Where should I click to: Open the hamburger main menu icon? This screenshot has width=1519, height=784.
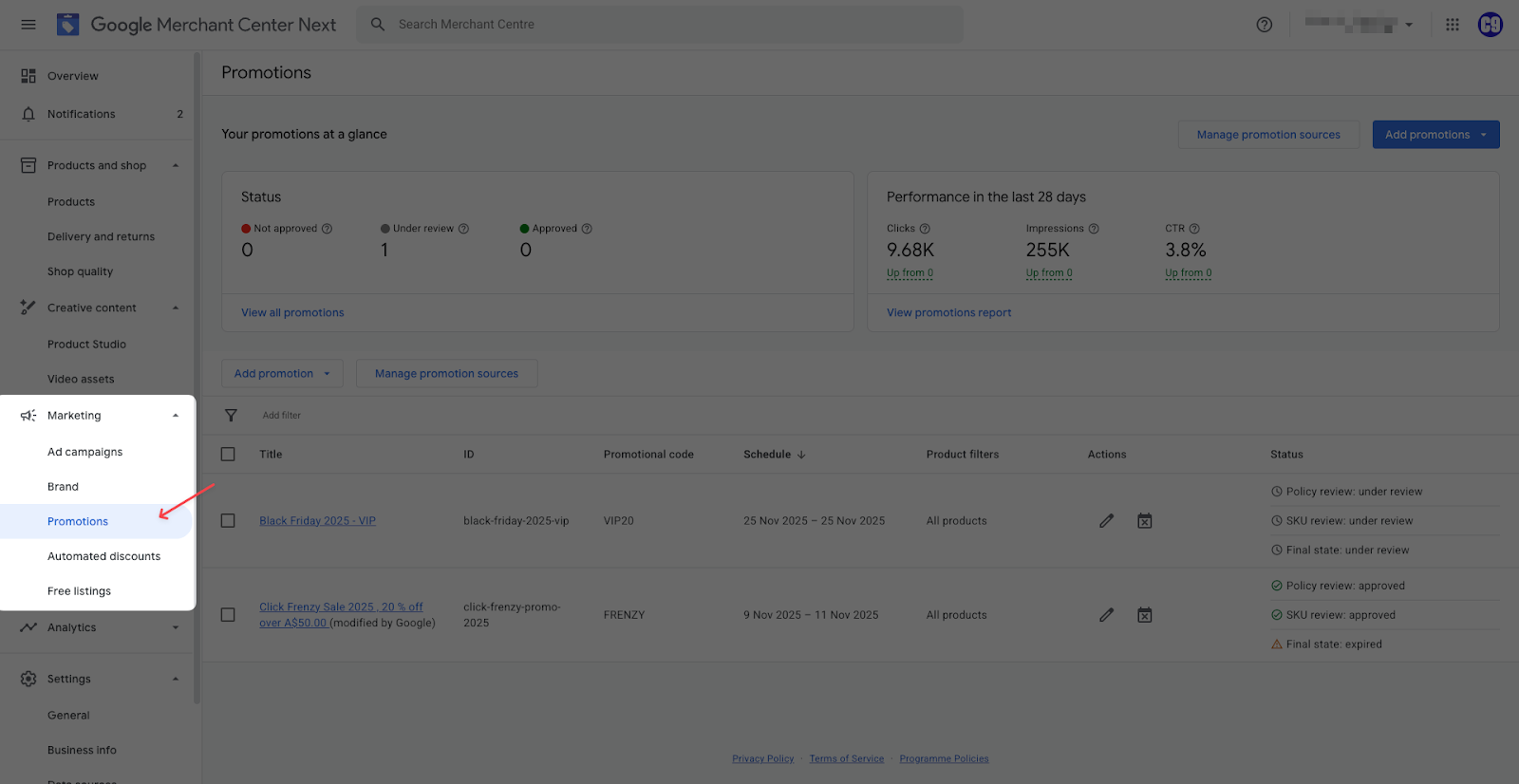[x=28, y=25]
